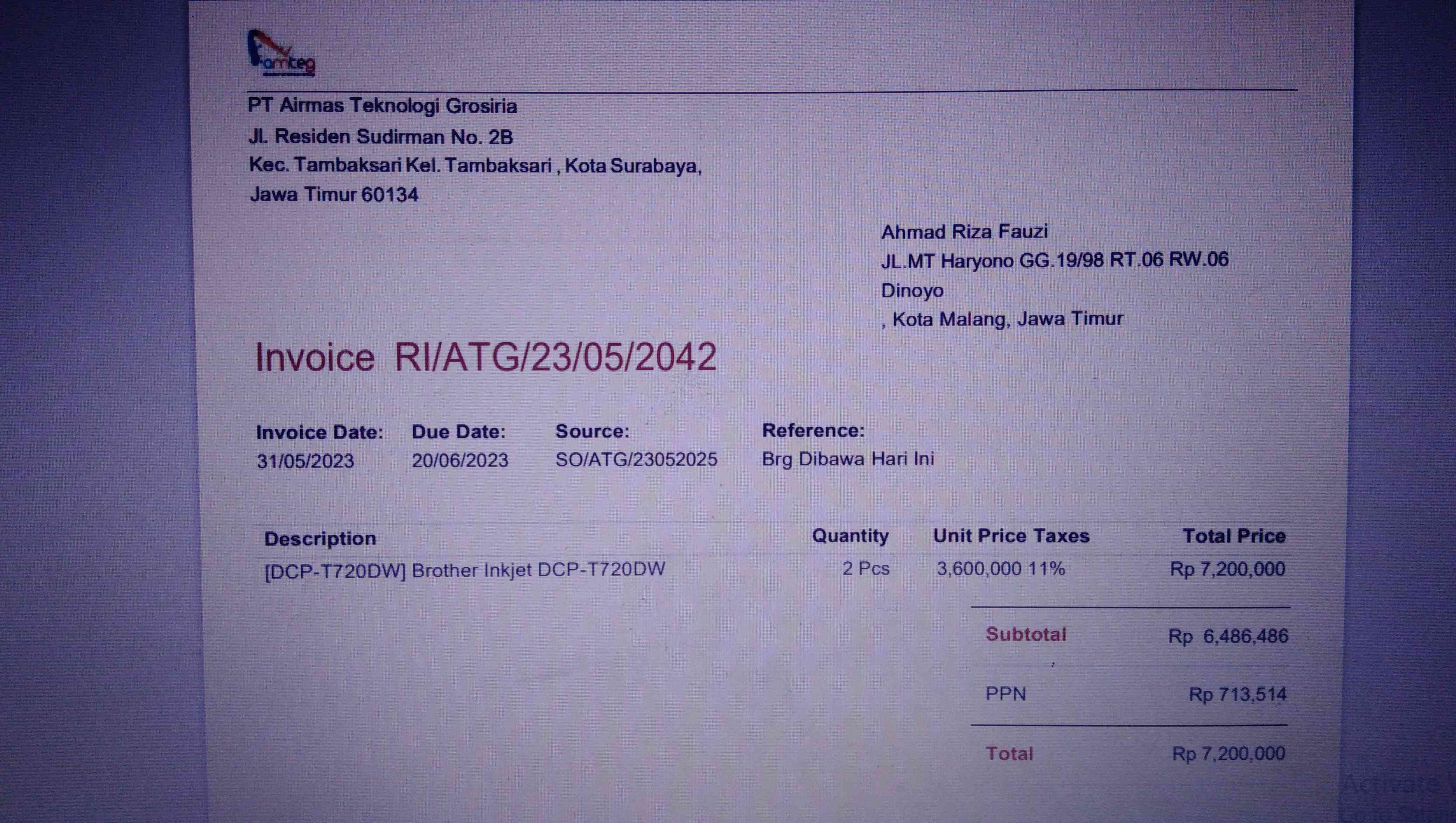Click the Airmas company logo
Screen dimensions: 1456x823
tap(281, 52)
